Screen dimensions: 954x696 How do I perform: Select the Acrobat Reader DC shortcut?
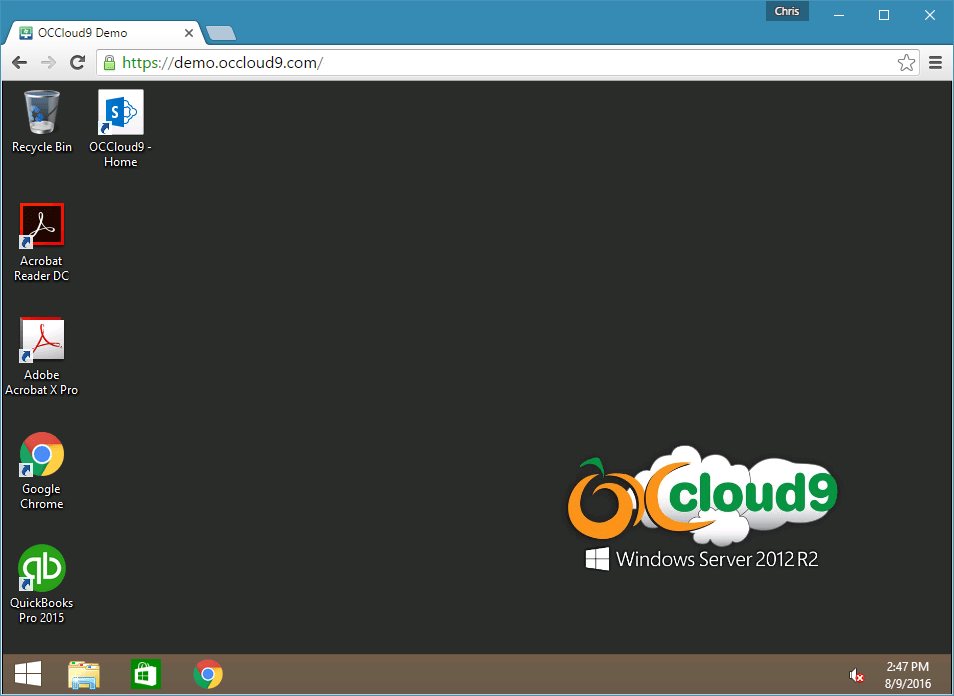(41, 242)
